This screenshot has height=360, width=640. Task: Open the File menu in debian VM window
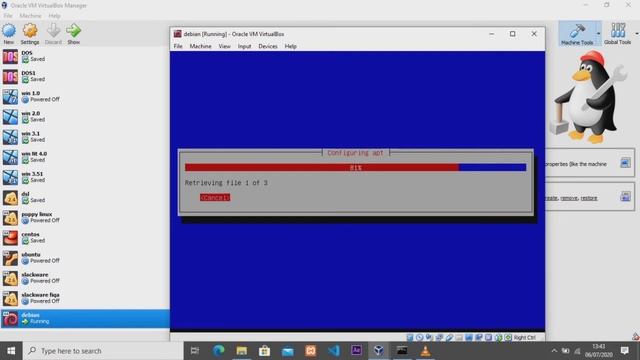tap(178, 46)
